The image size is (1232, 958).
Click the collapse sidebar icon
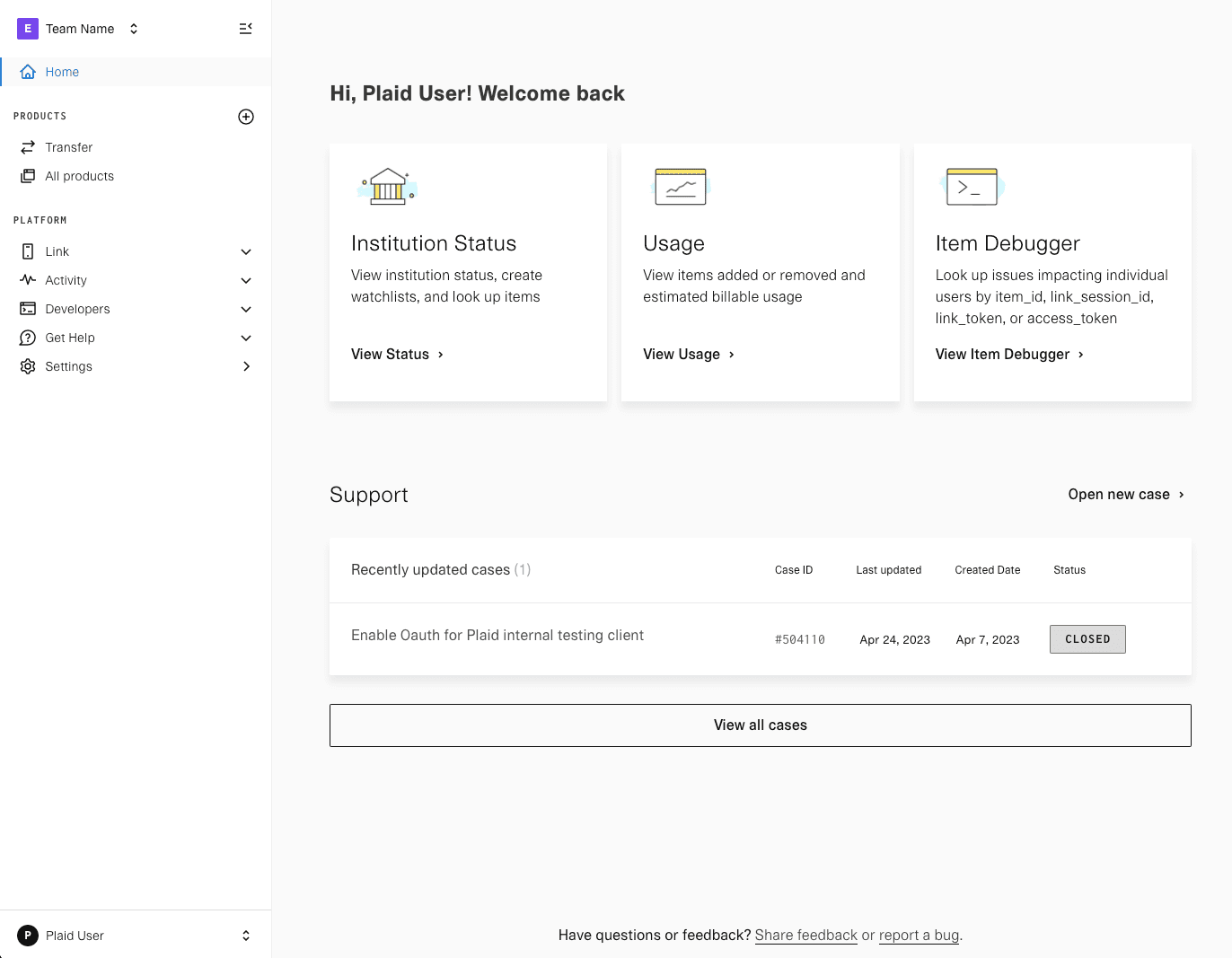pos(245,29)
